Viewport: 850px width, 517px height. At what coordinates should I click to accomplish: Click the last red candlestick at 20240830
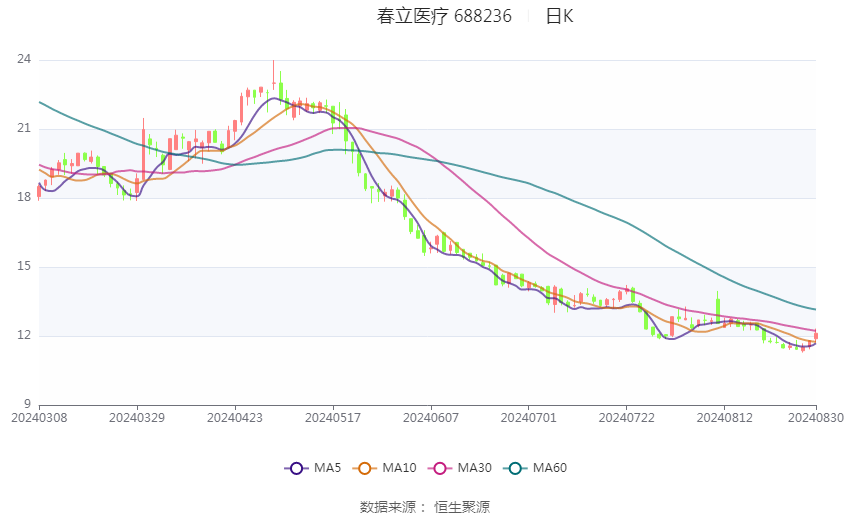[x=816, y=336]
